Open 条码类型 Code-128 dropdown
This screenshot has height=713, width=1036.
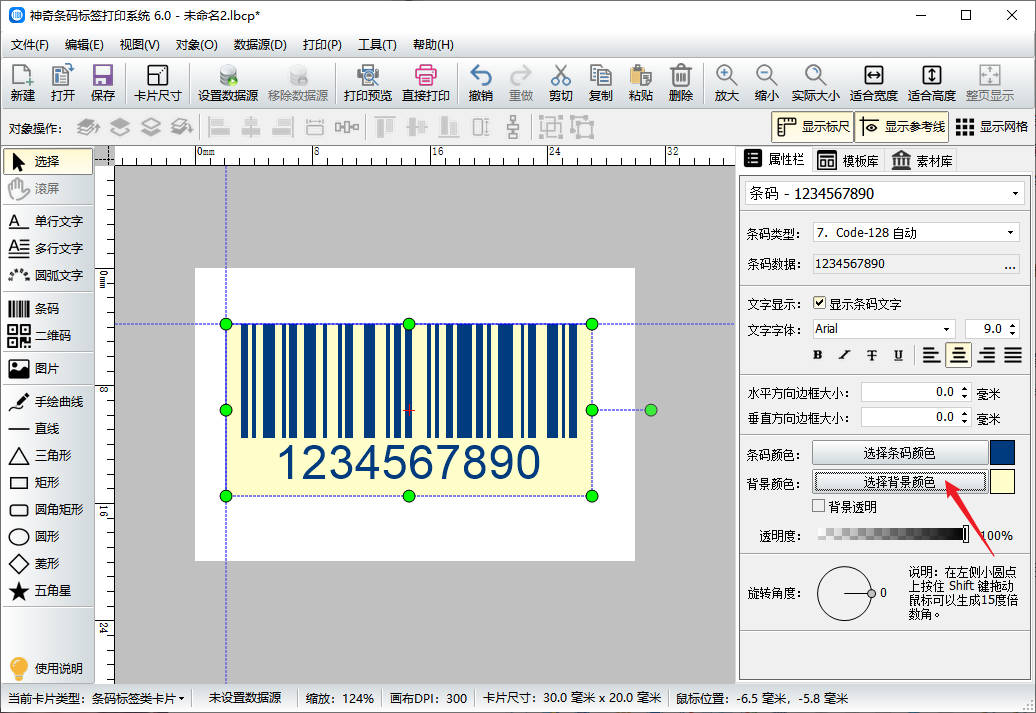click(1010, 233)
